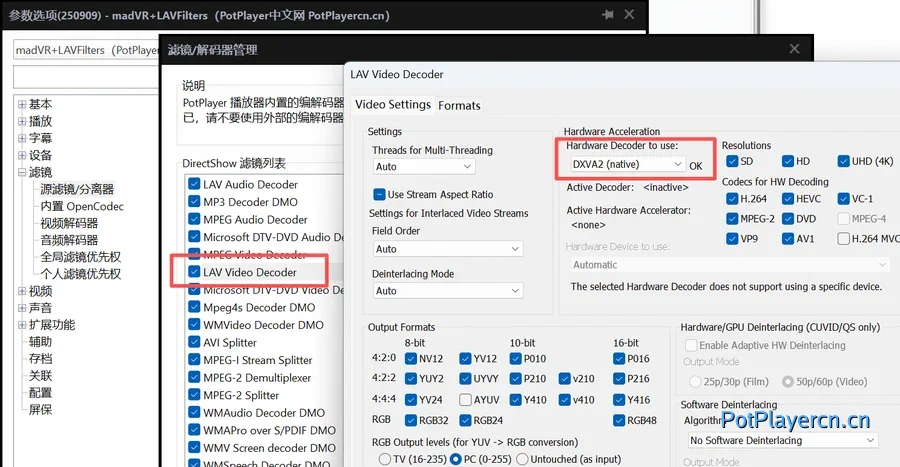Open 音频解码器 settings page

[69, 240]
